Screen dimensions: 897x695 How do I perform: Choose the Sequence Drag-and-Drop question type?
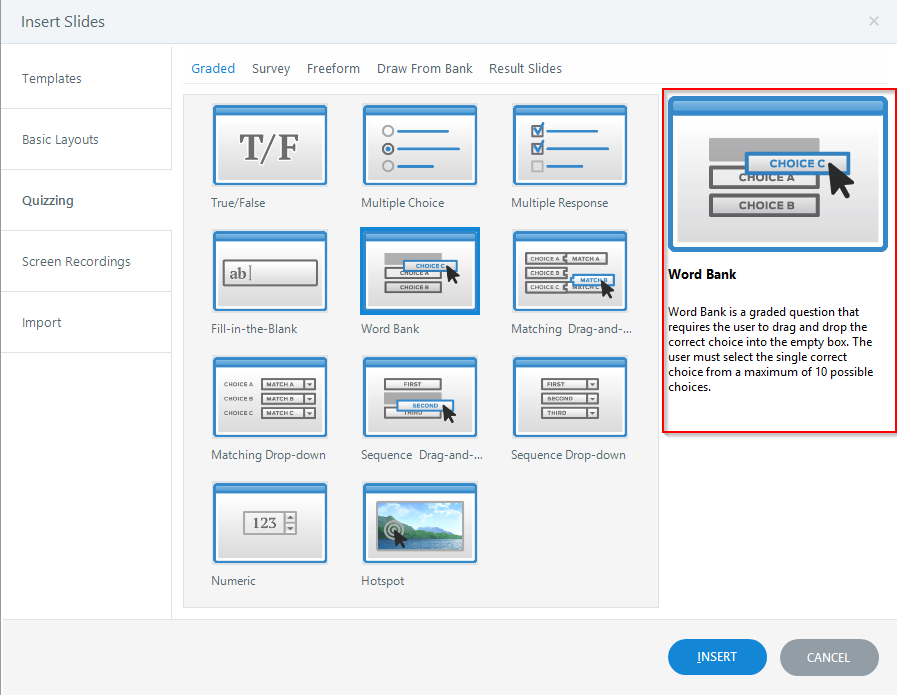(x=419, y=397)
